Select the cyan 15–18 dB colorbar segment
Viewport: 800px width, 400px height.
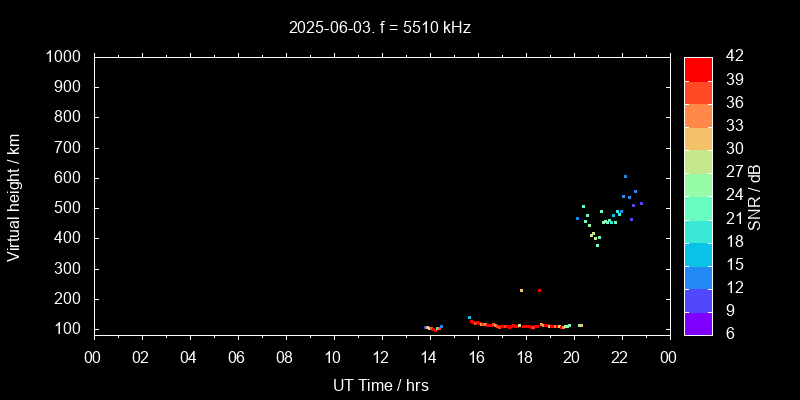click(x=698, y=253)
